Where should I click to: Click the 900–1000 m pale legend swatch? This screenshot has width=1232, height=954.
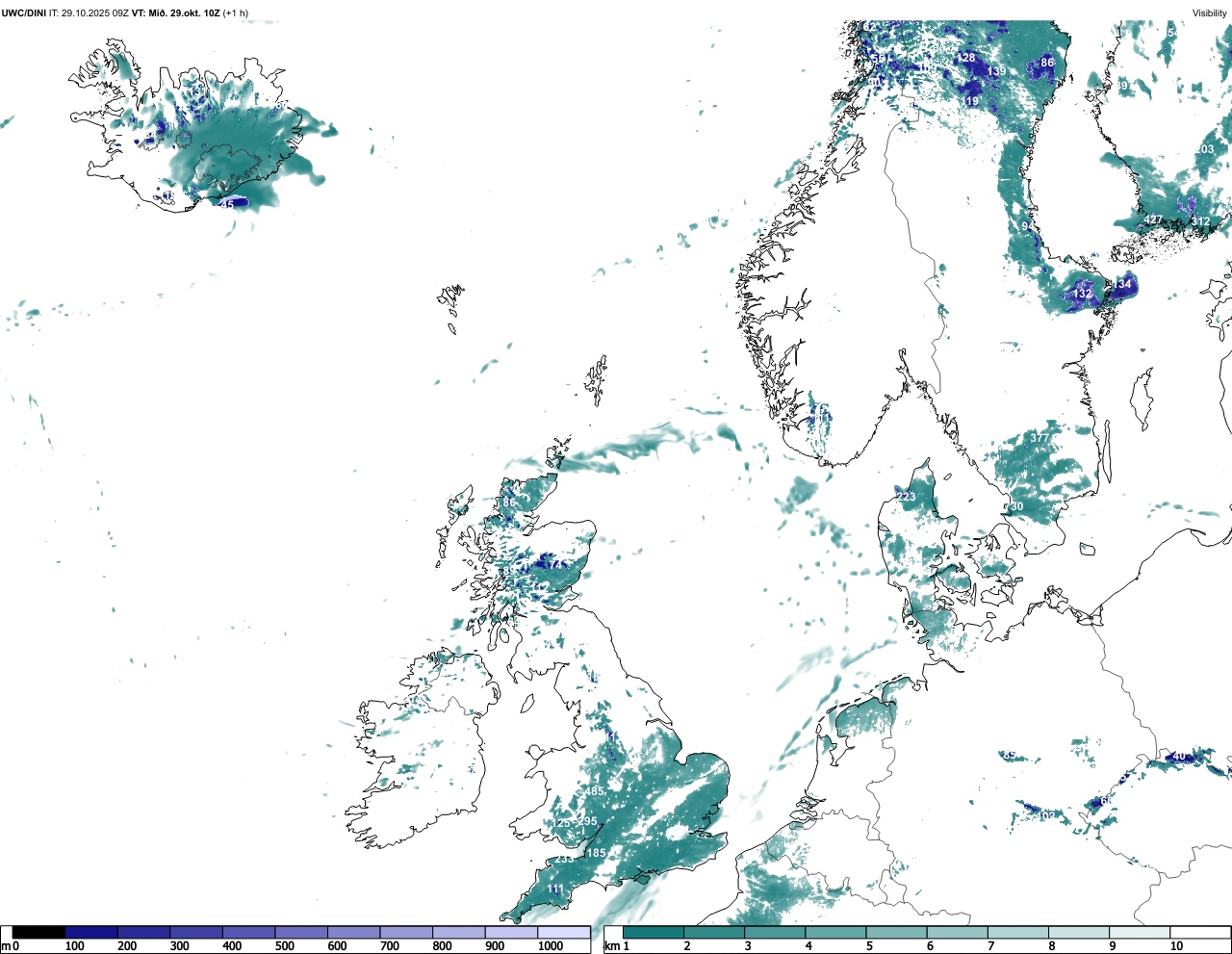511,933
